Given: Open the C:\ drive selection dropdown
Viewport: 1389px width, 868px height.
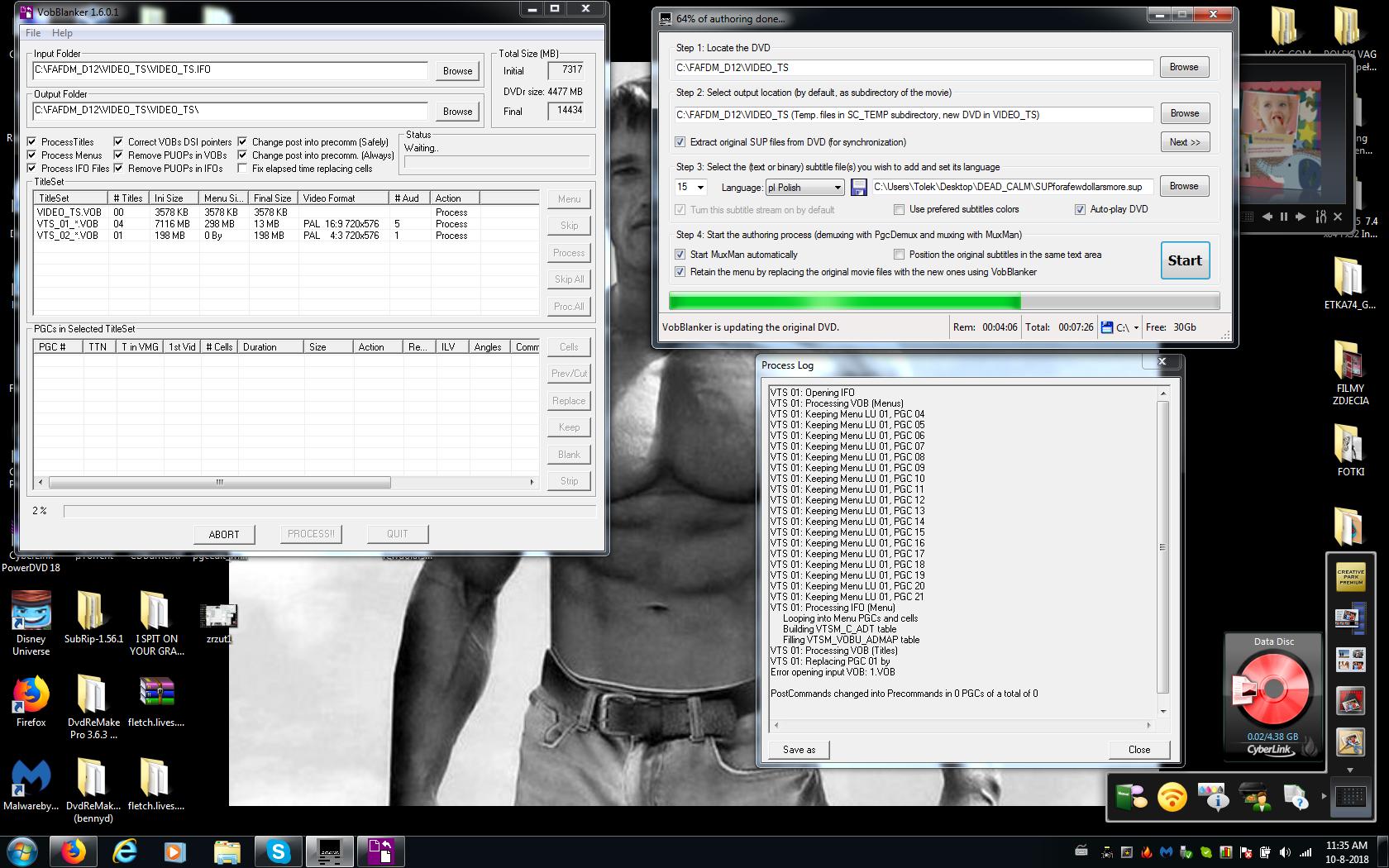Looking at the screenshot, I should click(x=1136, y=328).
